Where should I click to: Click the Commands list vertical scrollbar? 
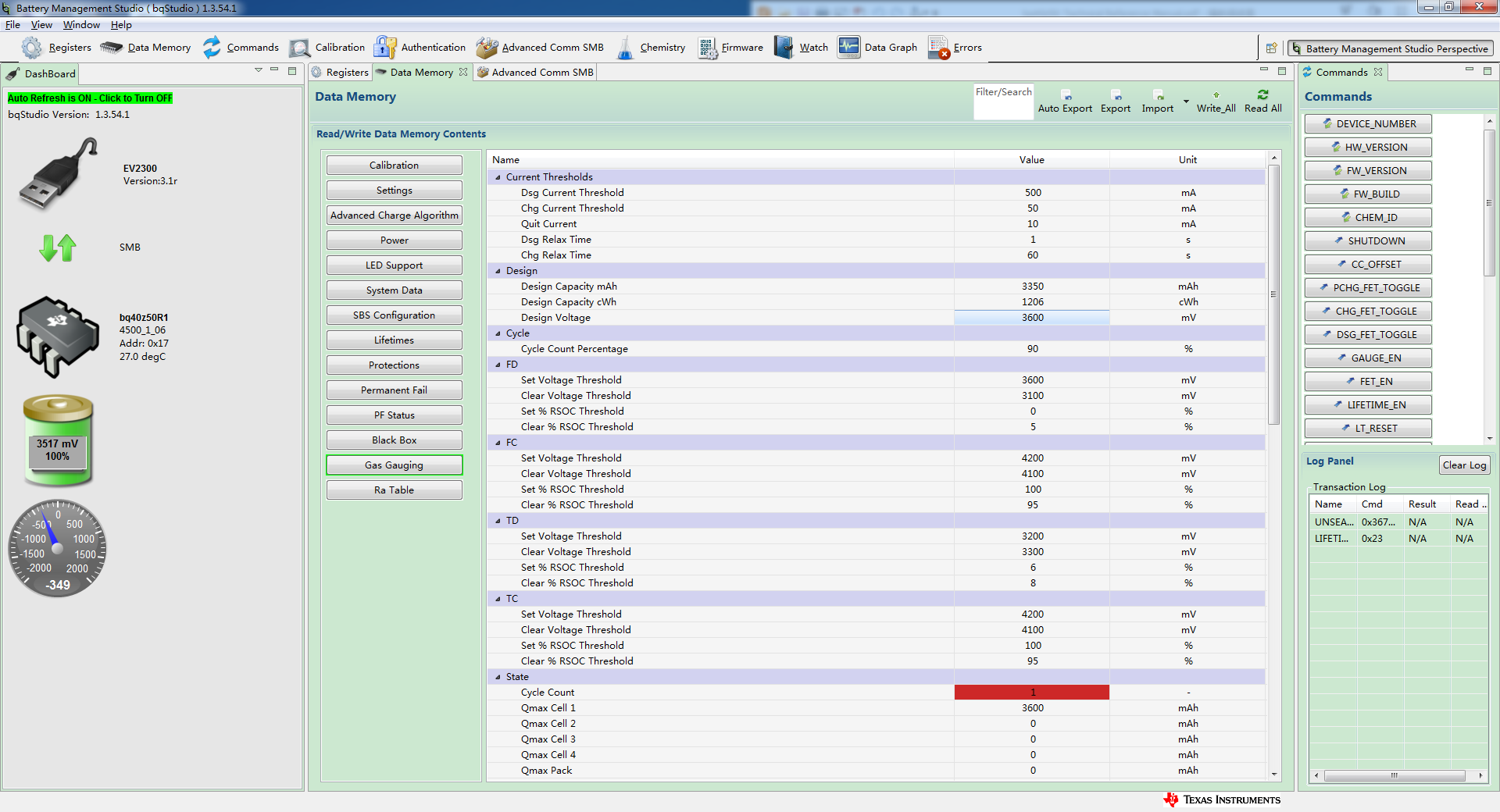(1489, 202)
